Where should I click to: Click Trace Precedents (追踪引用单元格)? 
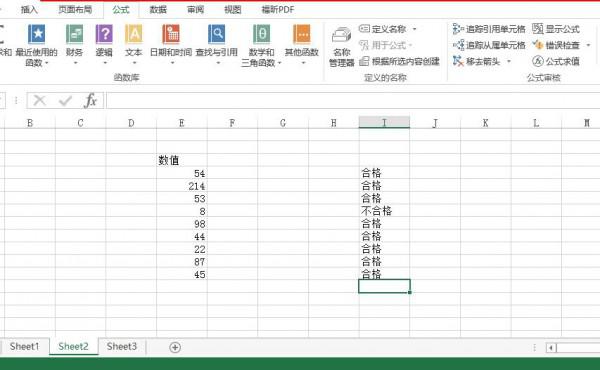[489, 29]
